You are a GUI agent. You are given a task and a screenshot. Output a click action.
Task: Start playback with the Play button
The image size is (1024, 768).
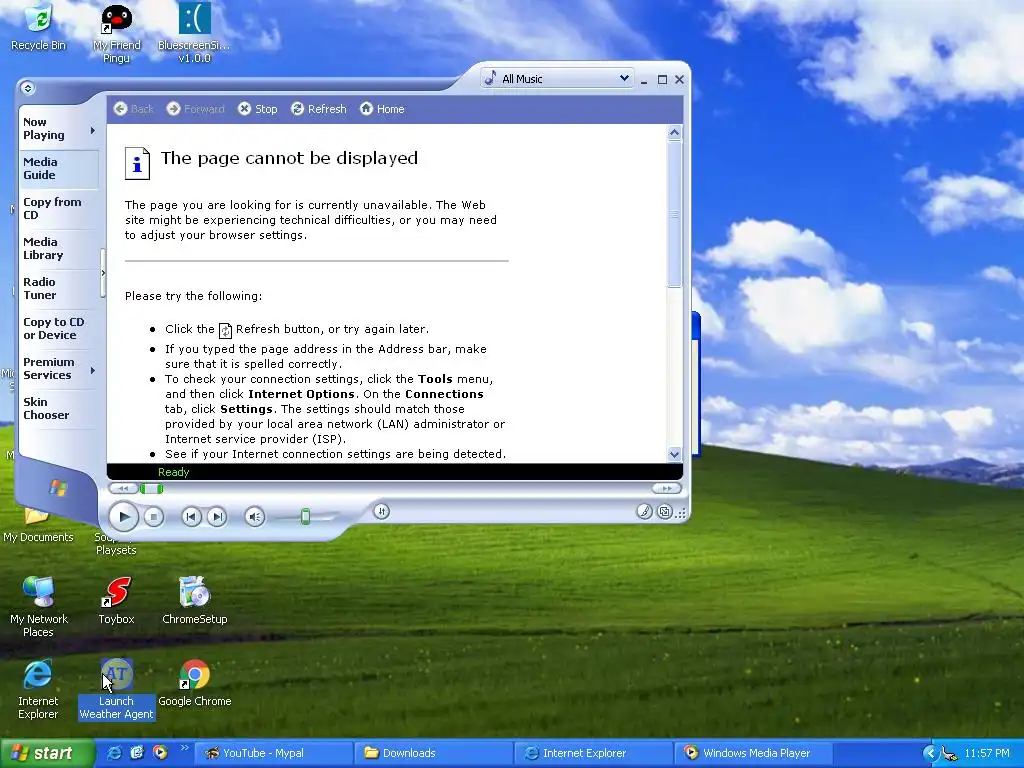click(123, 517)
